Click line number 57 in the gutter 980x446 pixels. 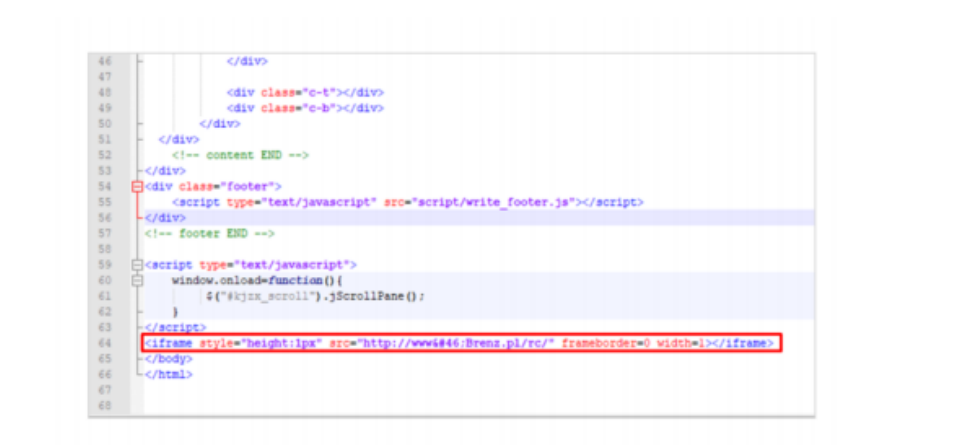[104, 234]
